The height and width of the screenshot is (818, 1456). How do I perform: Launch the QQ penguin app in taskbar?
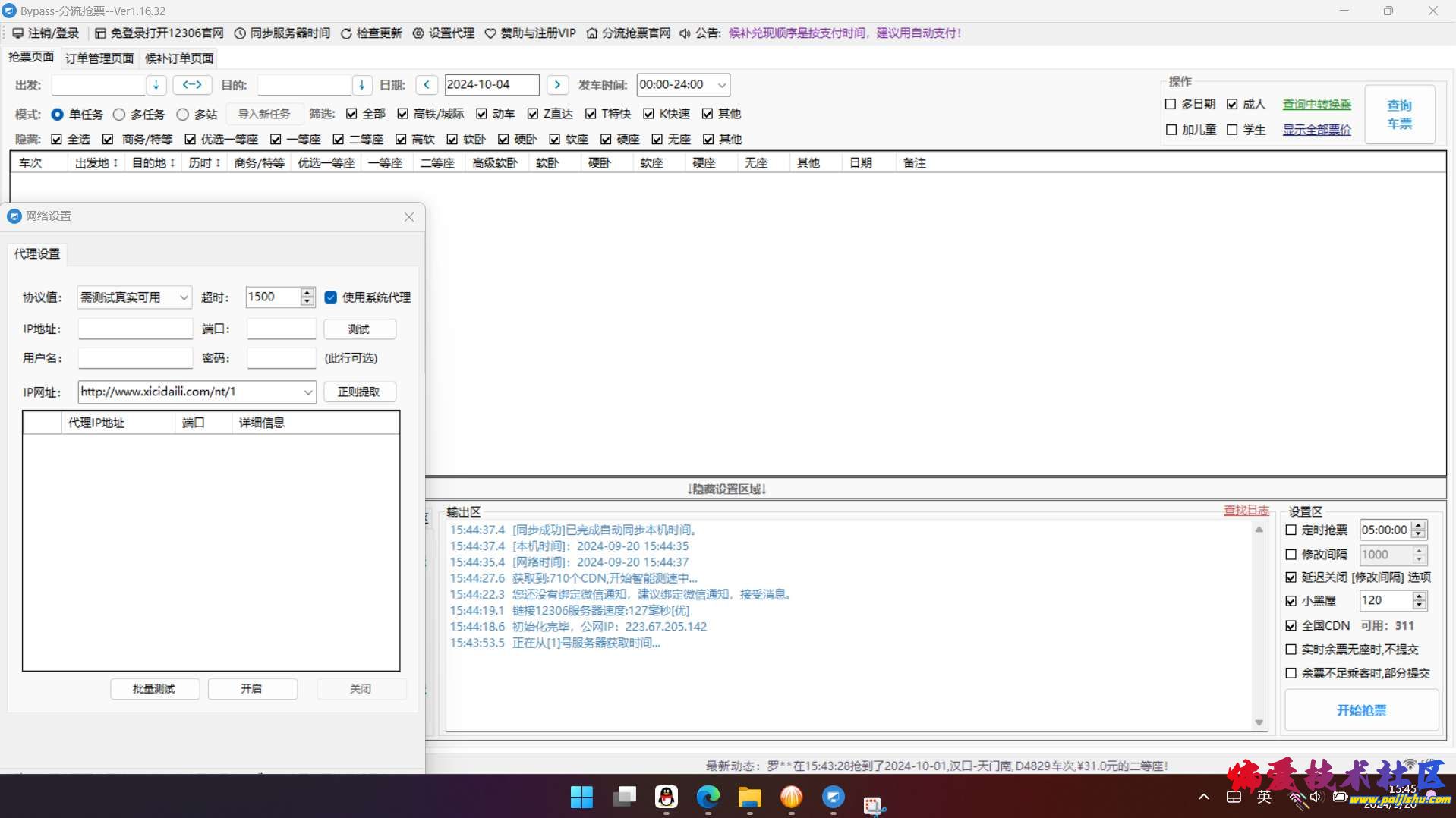click(666, 797)
